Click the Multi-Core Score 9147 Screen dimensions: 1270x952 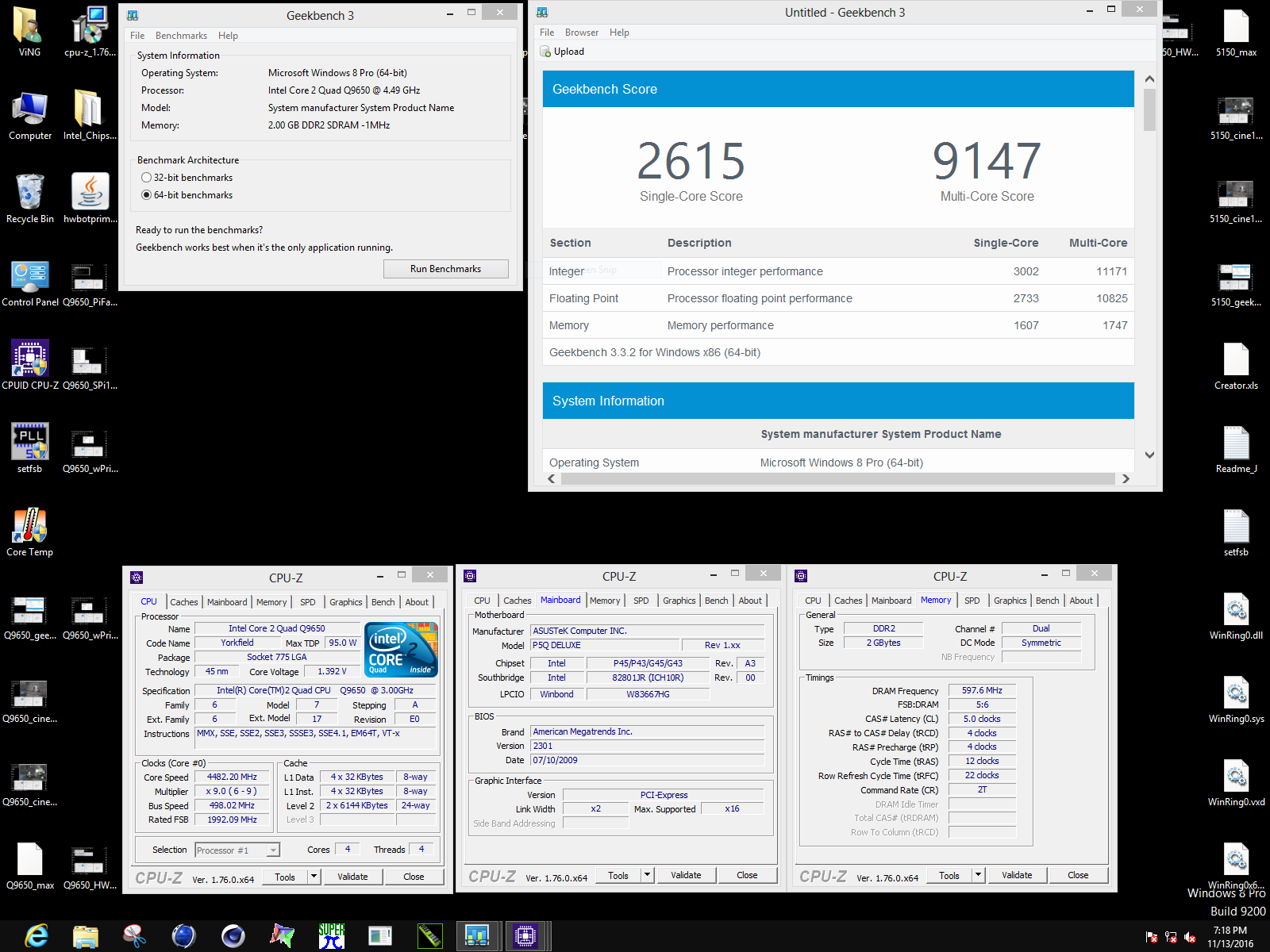(x=987, y=161)
